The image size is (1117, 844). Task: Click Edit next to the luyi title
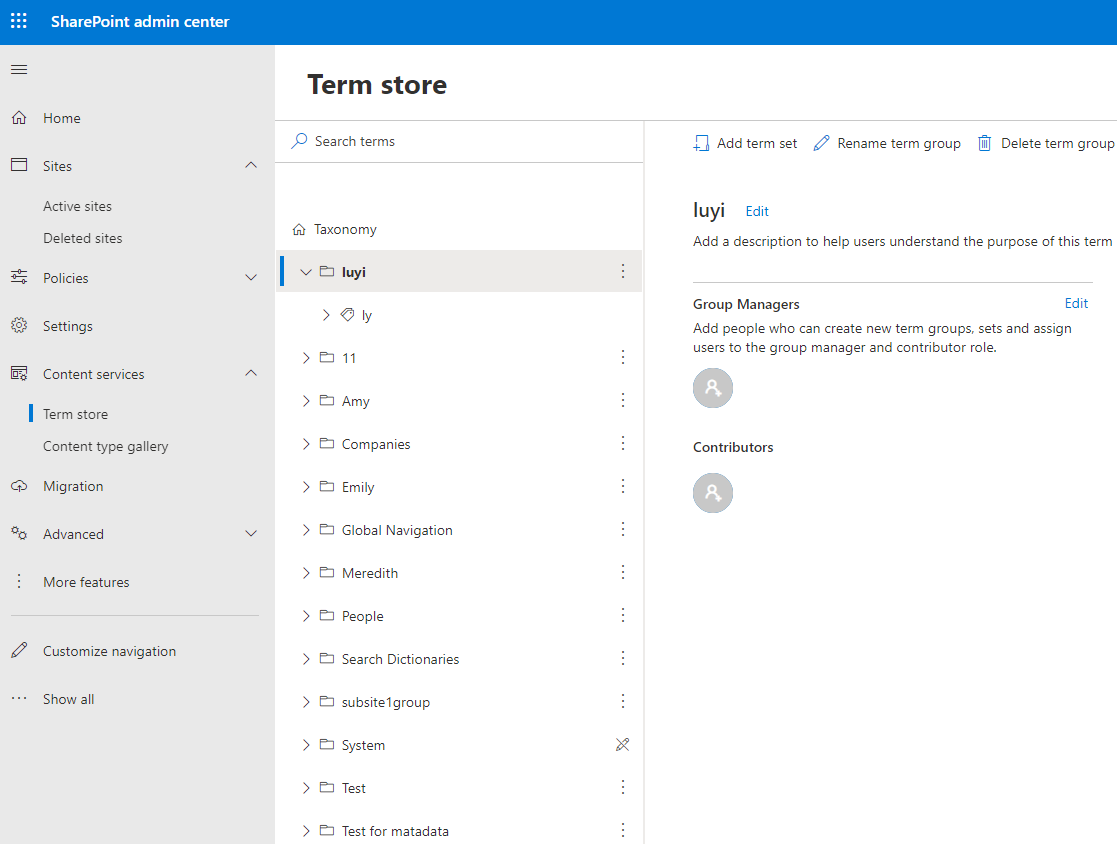(x=757, y=211)
